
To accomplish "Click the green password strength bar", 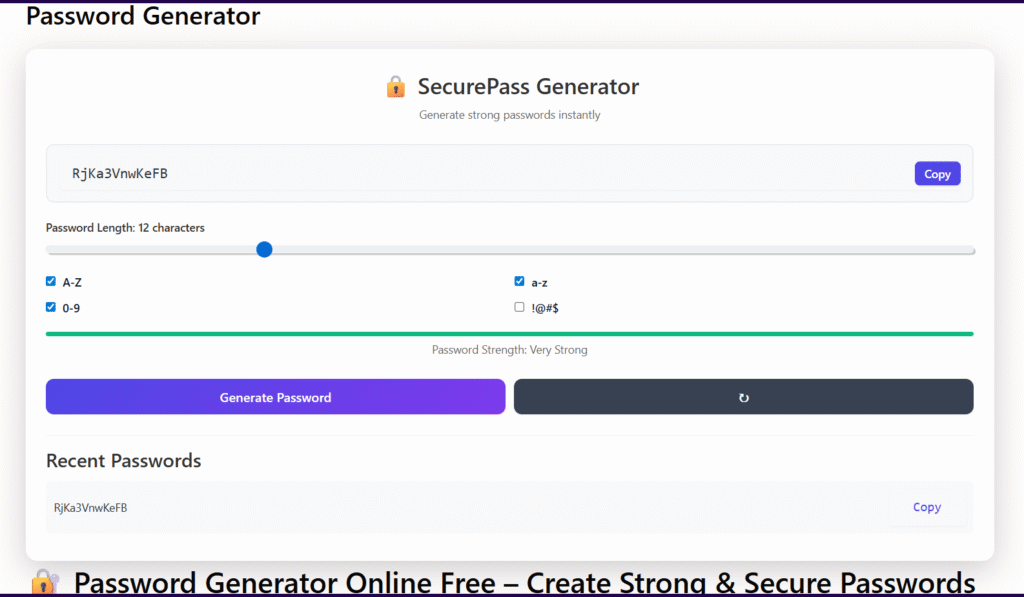I will tap(510, 332).
